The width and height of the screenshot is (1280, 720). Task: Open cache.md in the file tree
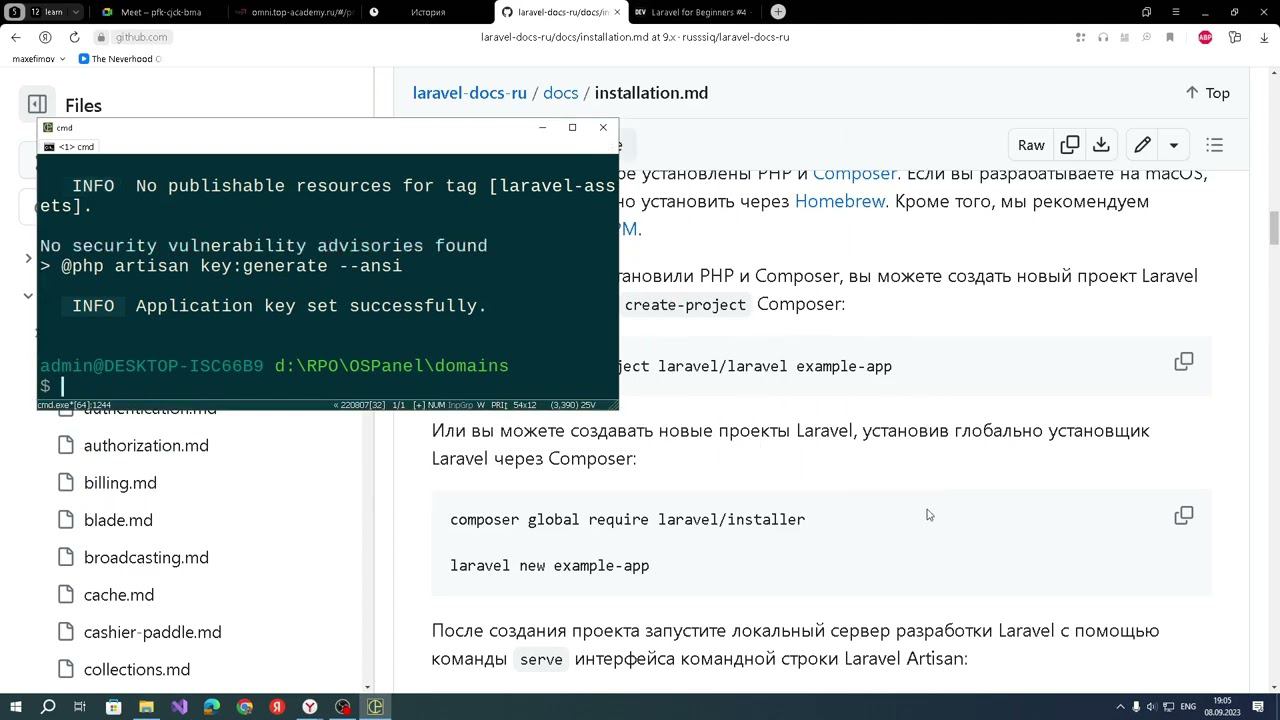pos(118,595)
